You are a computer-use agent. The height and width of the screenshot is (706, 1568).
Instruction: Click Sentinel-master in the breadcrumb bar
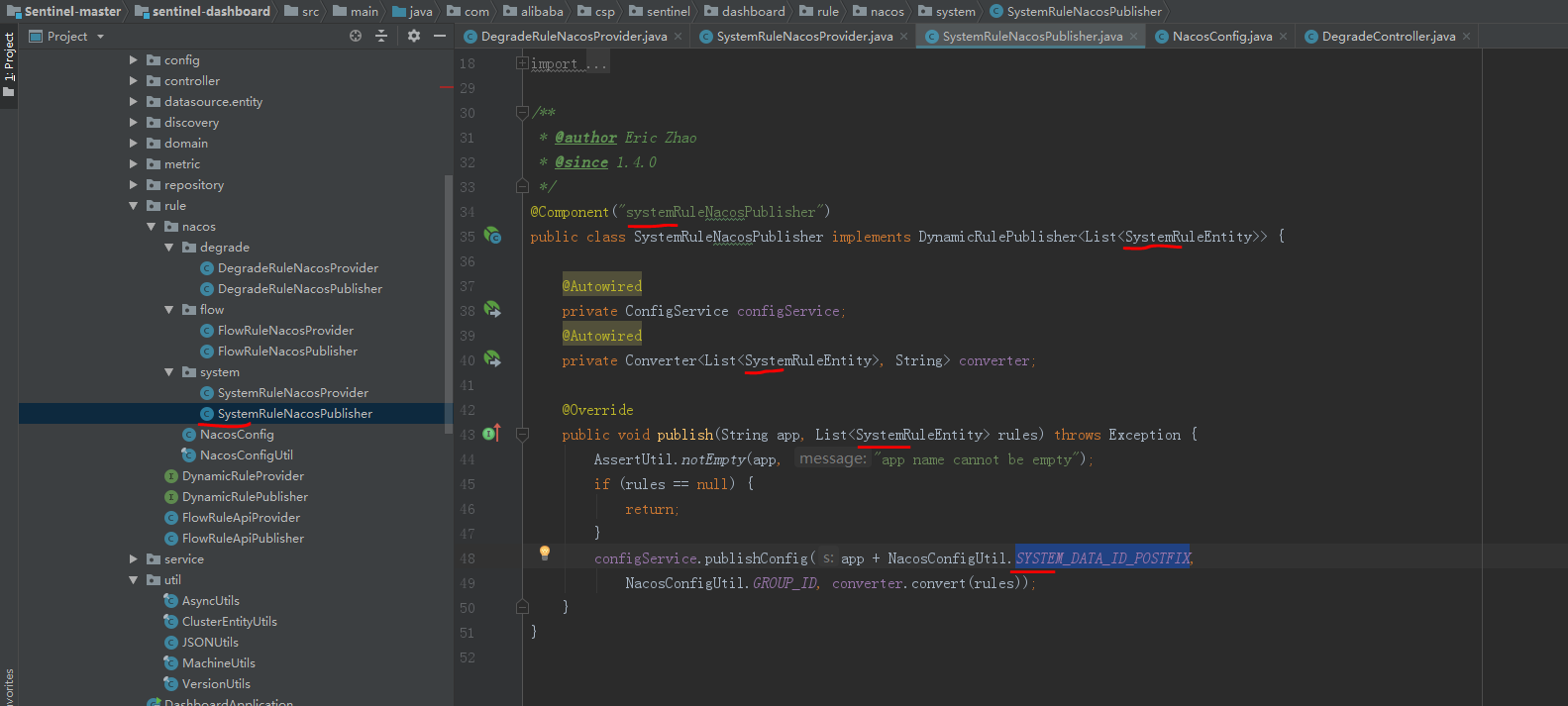[64, 12]
